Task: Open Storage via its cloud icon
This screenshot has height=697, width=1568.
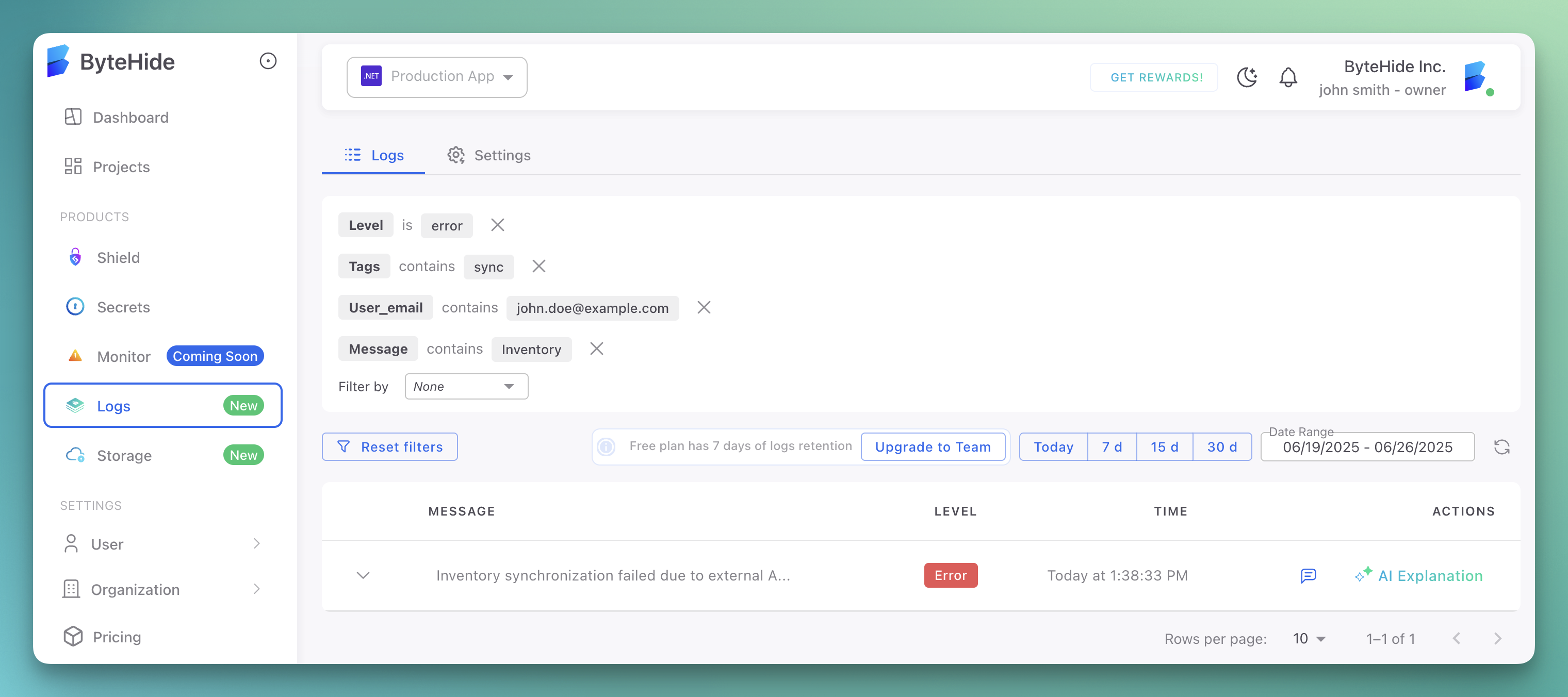Action: (75, 454)
